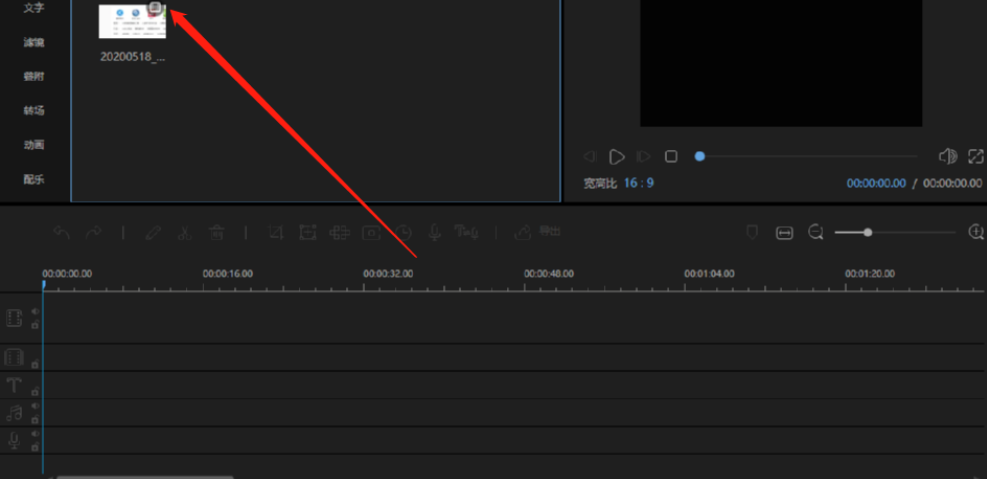987x479 pixels.
Task: Lock the text track
Action: (35, 392)
